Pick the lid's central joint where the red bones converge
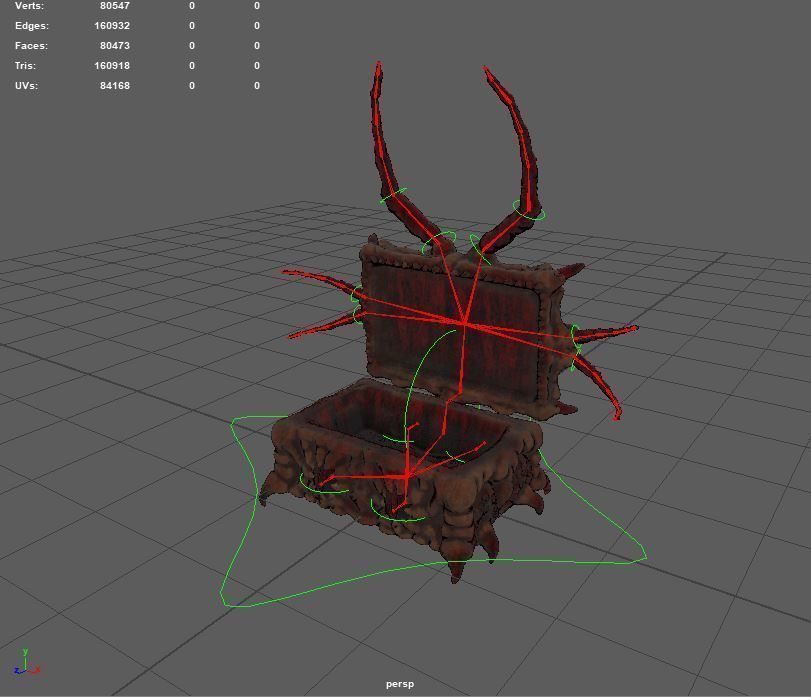 pyautogui.click(x=464, y=323)
